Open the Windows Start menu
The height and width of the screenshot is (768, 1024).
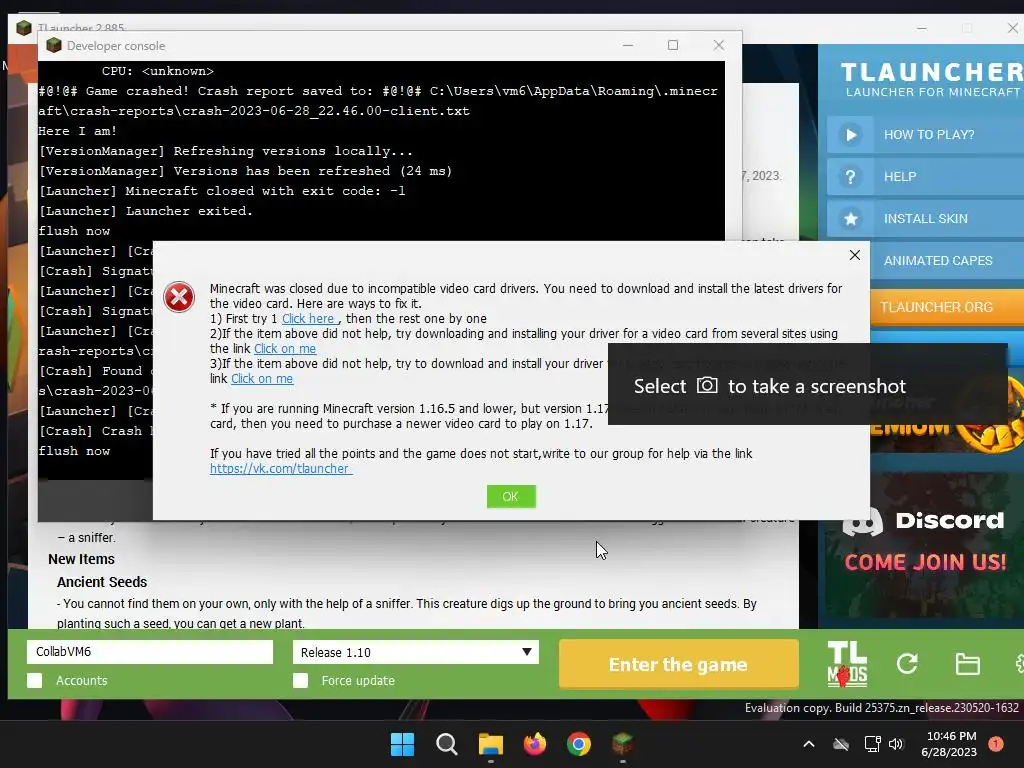click(402, 744)
